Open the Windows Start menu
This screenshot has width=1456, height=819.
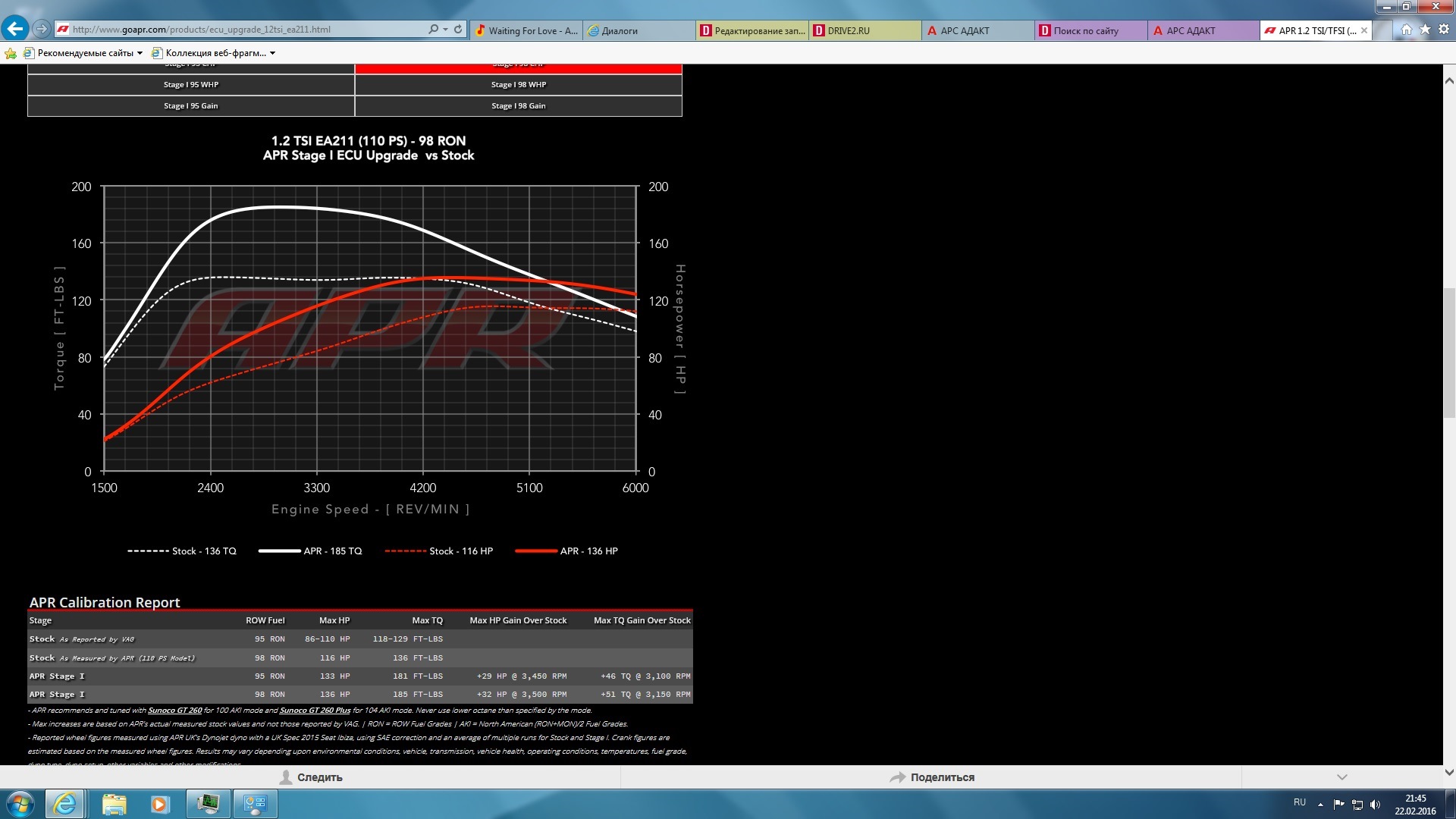pos(20,804)
